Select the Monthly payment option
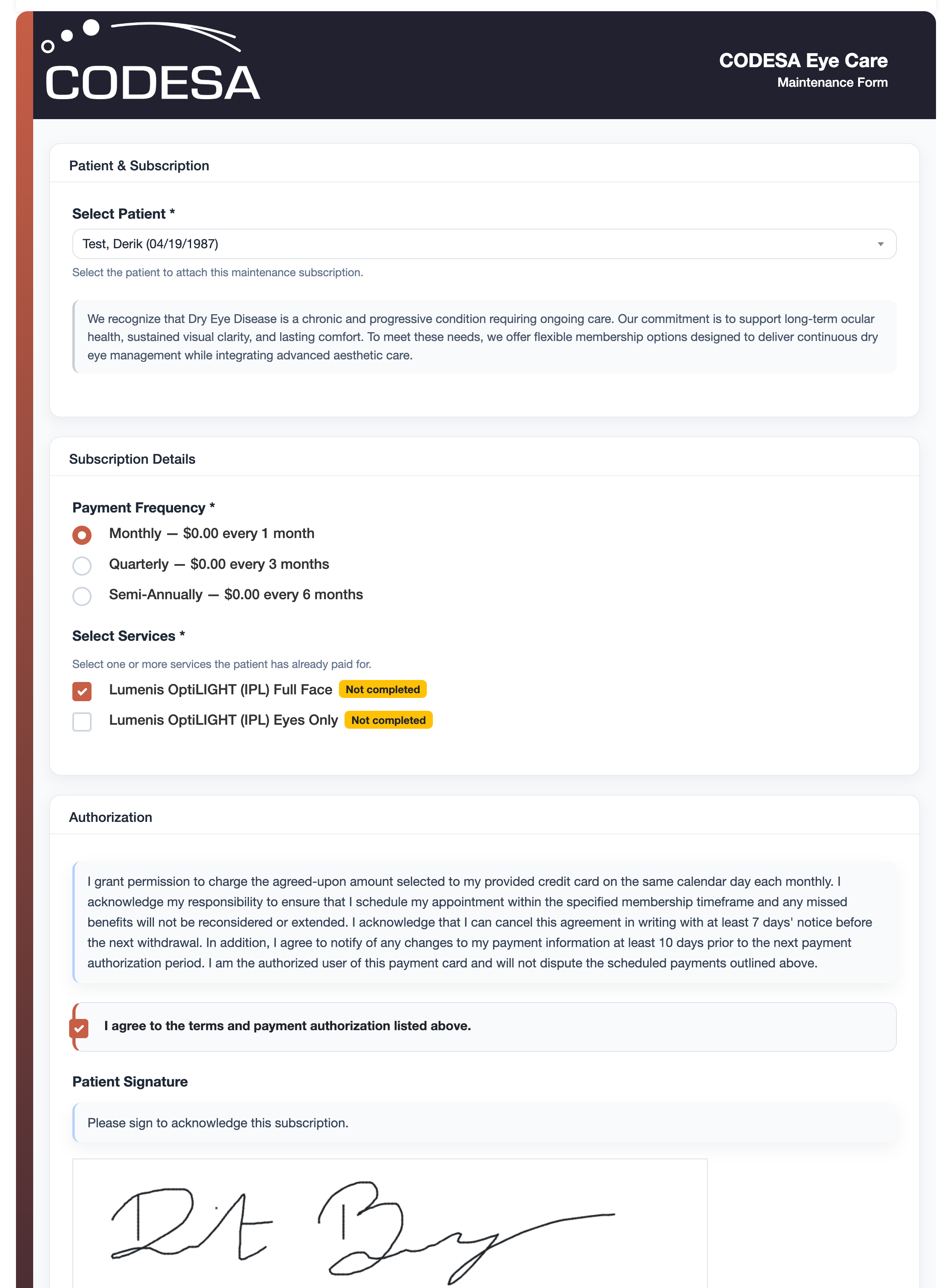Viewport: 952px width, 1288px height. 82,535
